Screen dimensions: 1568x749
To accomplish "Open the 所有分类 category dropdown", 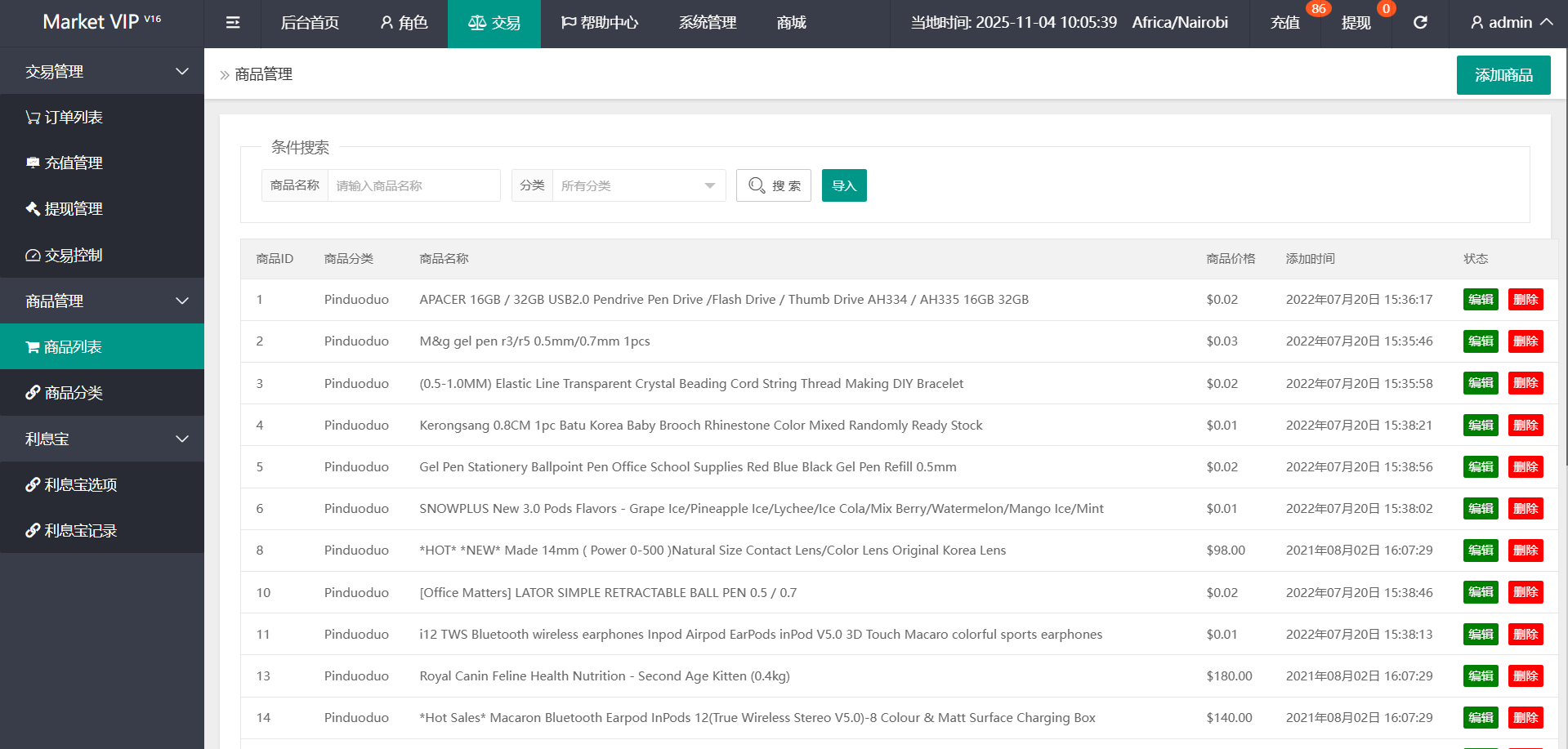I will tap(638, 186).
